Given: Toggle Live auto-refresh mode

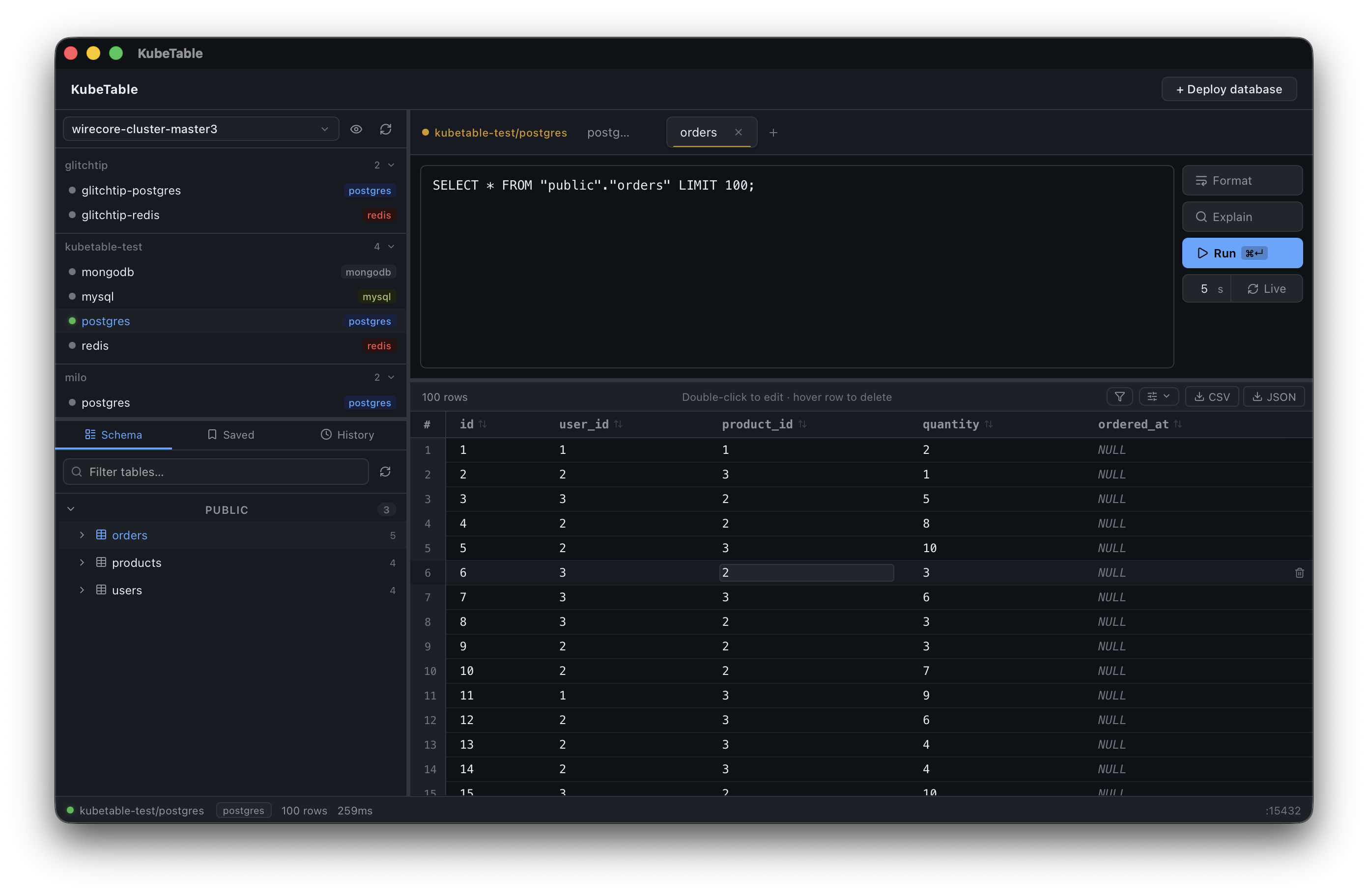Looking at the screenshot, I should 1266,288.
